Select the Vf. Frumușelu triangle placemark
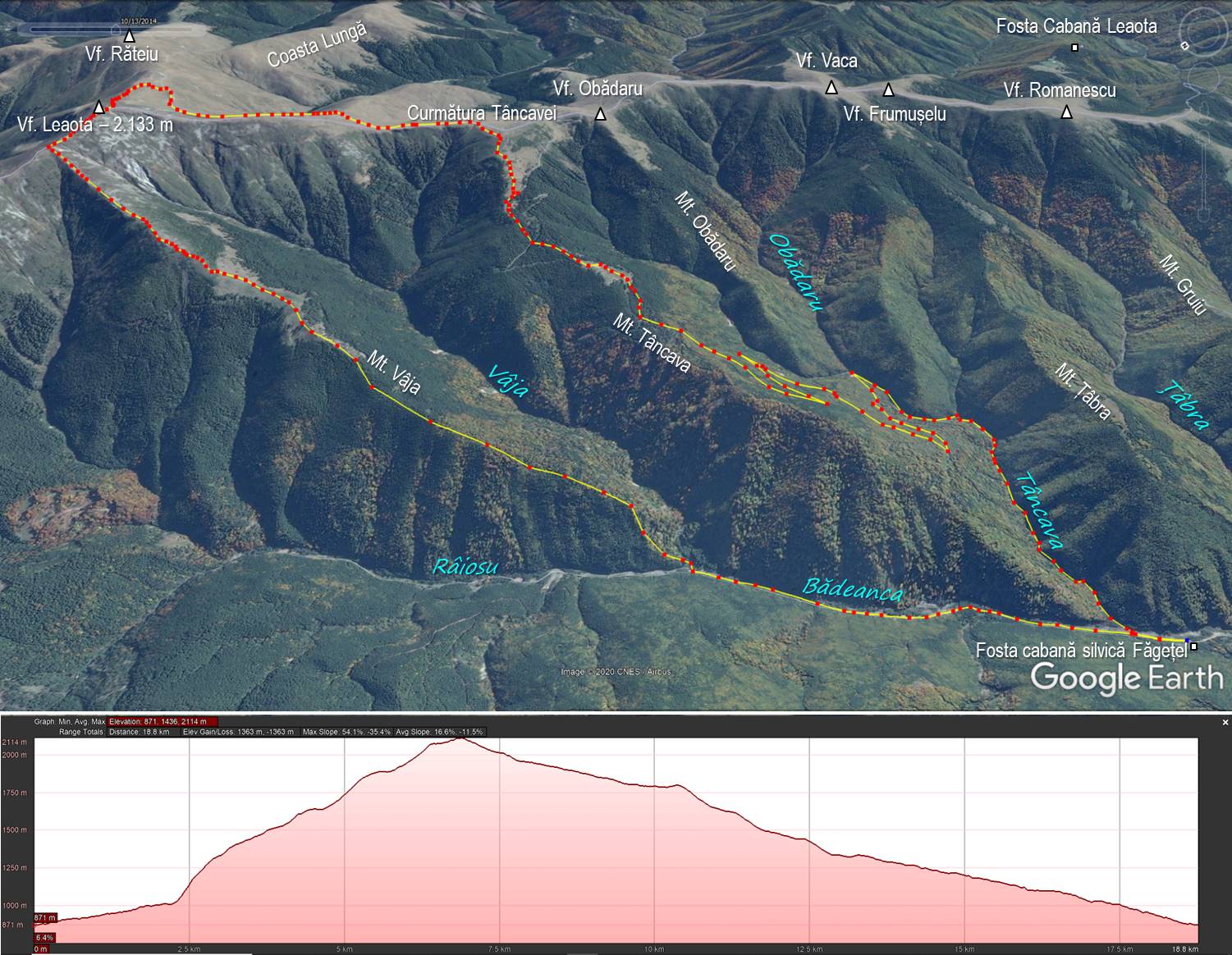The image size is (1232, 955). 887,89
